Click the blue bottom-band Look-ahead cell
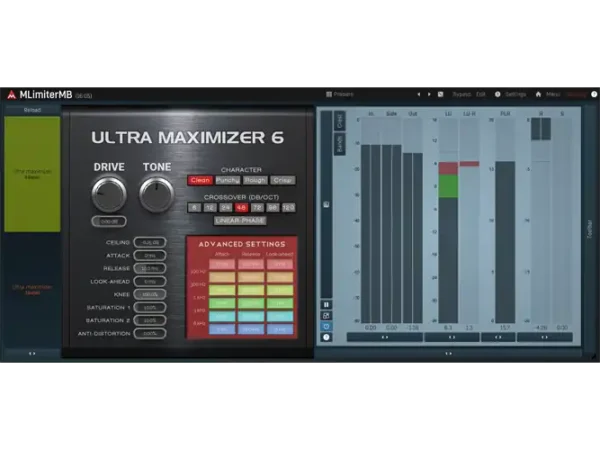The image size is (600, 450). (x=280, y=329)
